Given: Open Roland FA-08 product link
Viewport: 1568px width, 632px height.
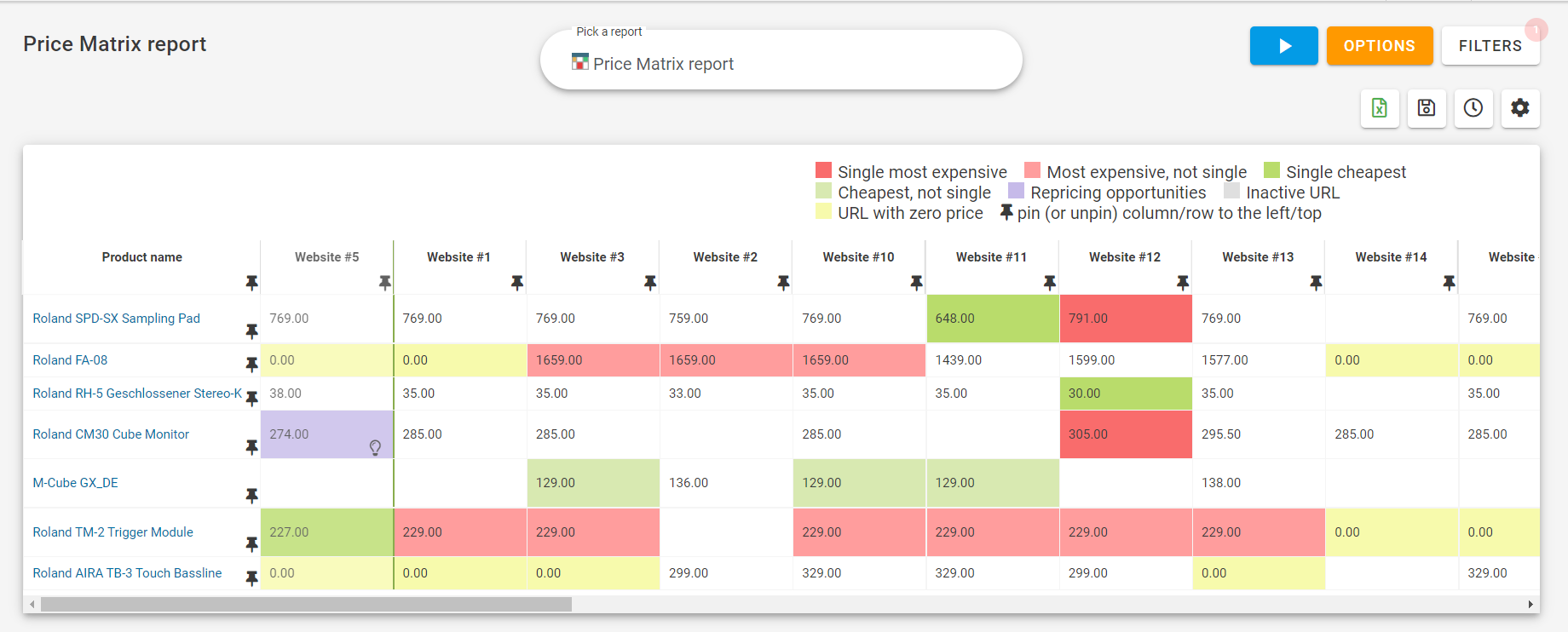Looking at the screenshot, I should point(70,360).
